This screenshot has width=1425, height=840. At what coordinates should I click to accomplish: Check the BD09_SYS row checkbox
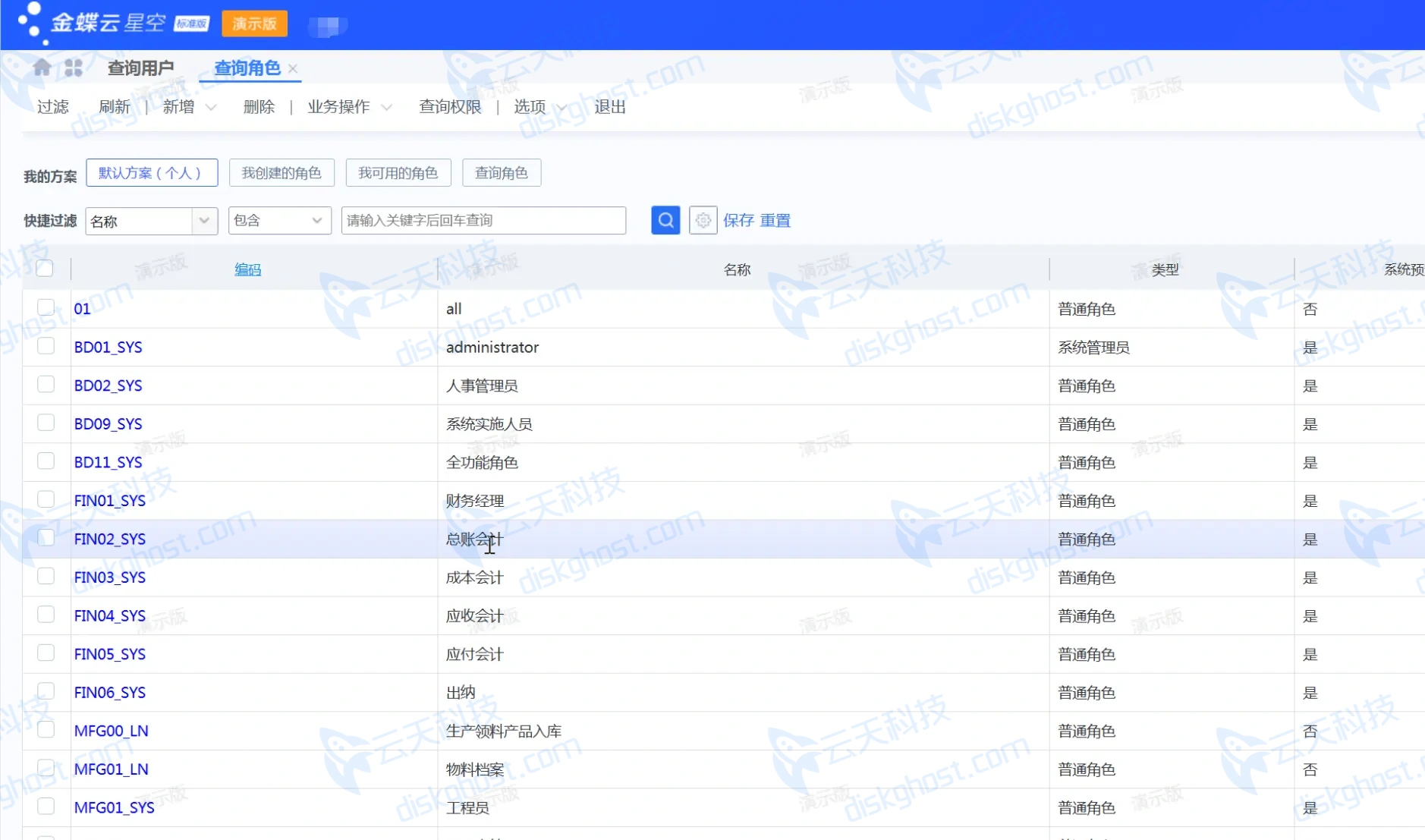click(x=46, y=423)
